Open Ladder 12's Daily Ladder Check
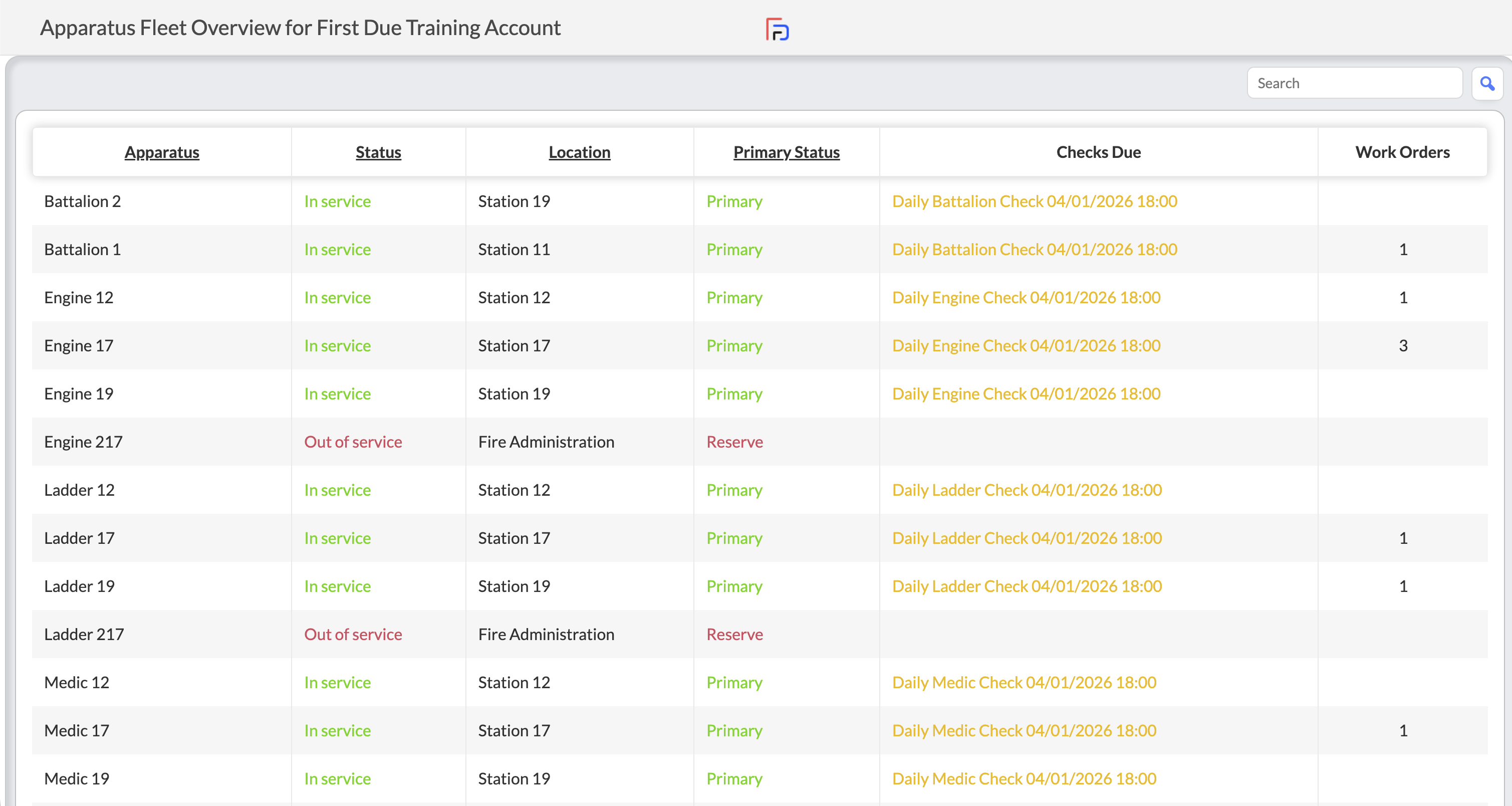 [x=1027, y=490]
